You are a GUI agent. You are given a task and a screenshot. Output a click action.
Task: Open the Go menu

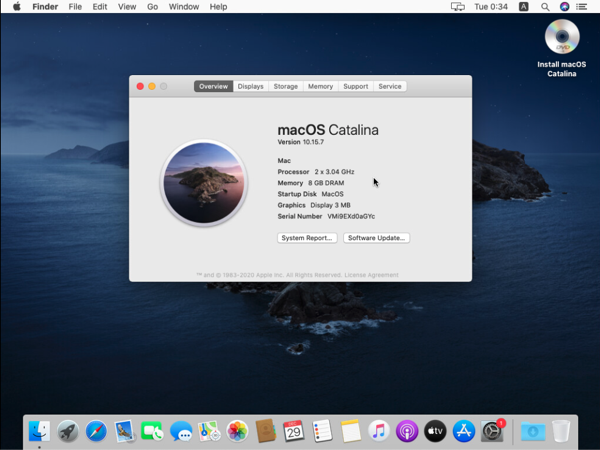pos(153,7)
